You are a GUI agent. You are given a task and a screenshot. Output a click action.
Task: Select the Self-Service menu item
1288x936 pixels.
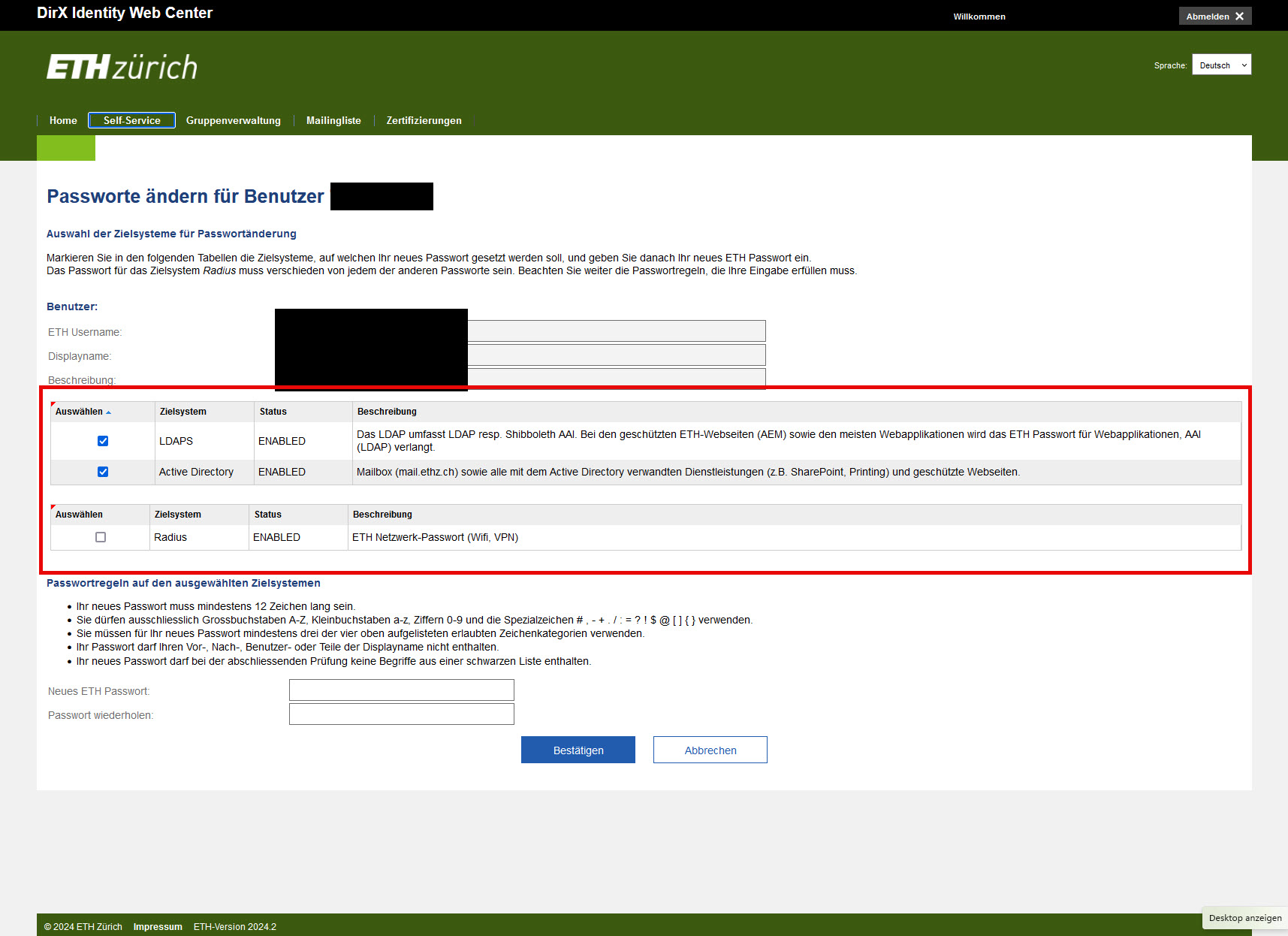132,120
